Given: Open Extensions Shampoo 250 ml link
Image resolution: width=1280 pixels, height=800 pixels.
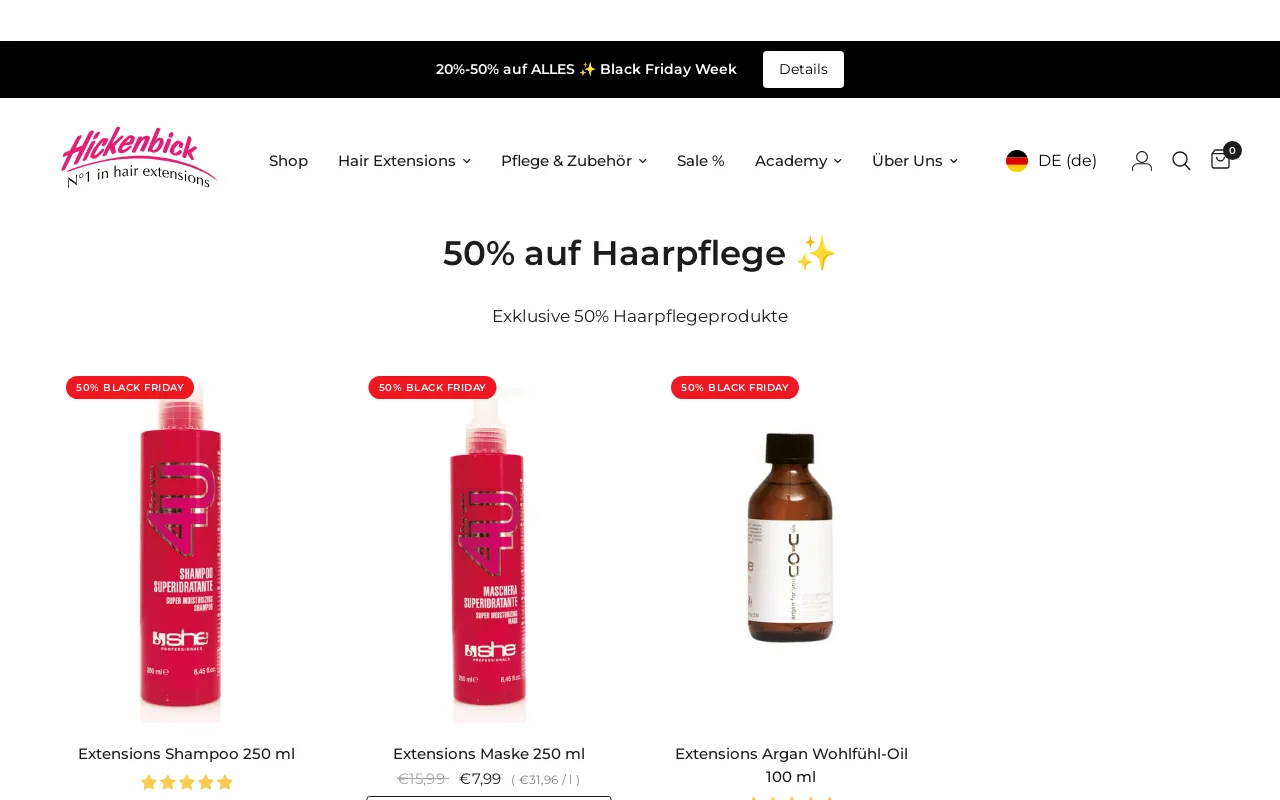Looking at the screenshot, I should click(x=187, y=754).
